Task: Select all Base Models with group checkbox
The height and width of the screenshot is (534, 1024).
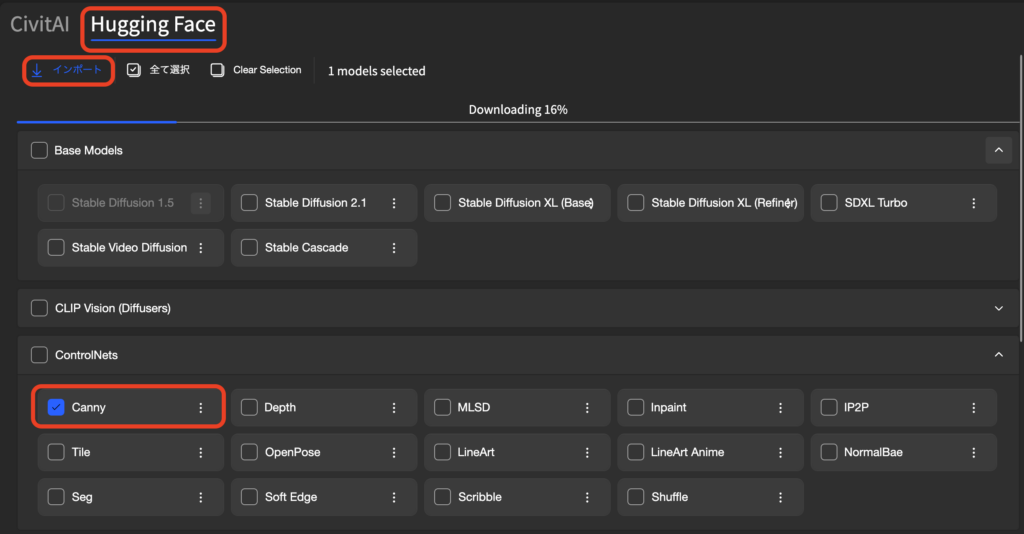Action: click(x=39, y=151)
